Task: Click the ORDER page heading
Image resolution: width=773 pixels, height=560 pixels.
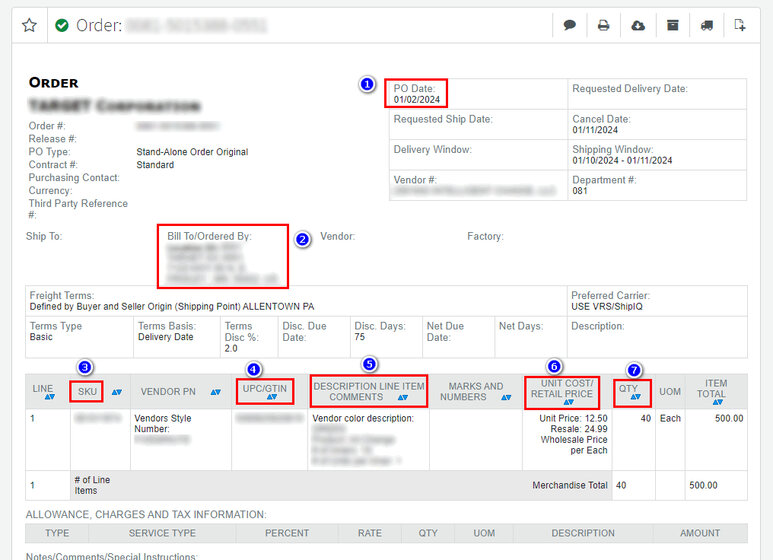Action: 54,83
